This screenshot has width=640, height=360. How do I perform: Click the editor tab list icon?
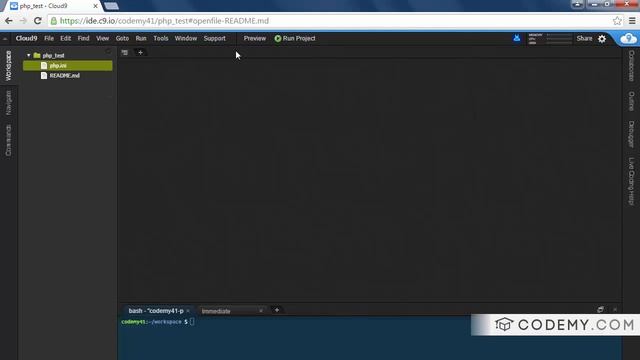(125, 53)
